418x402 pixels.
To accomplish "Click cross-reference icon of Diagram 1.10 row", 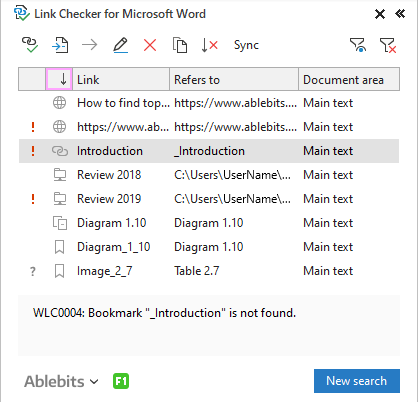I will [60, 223].
